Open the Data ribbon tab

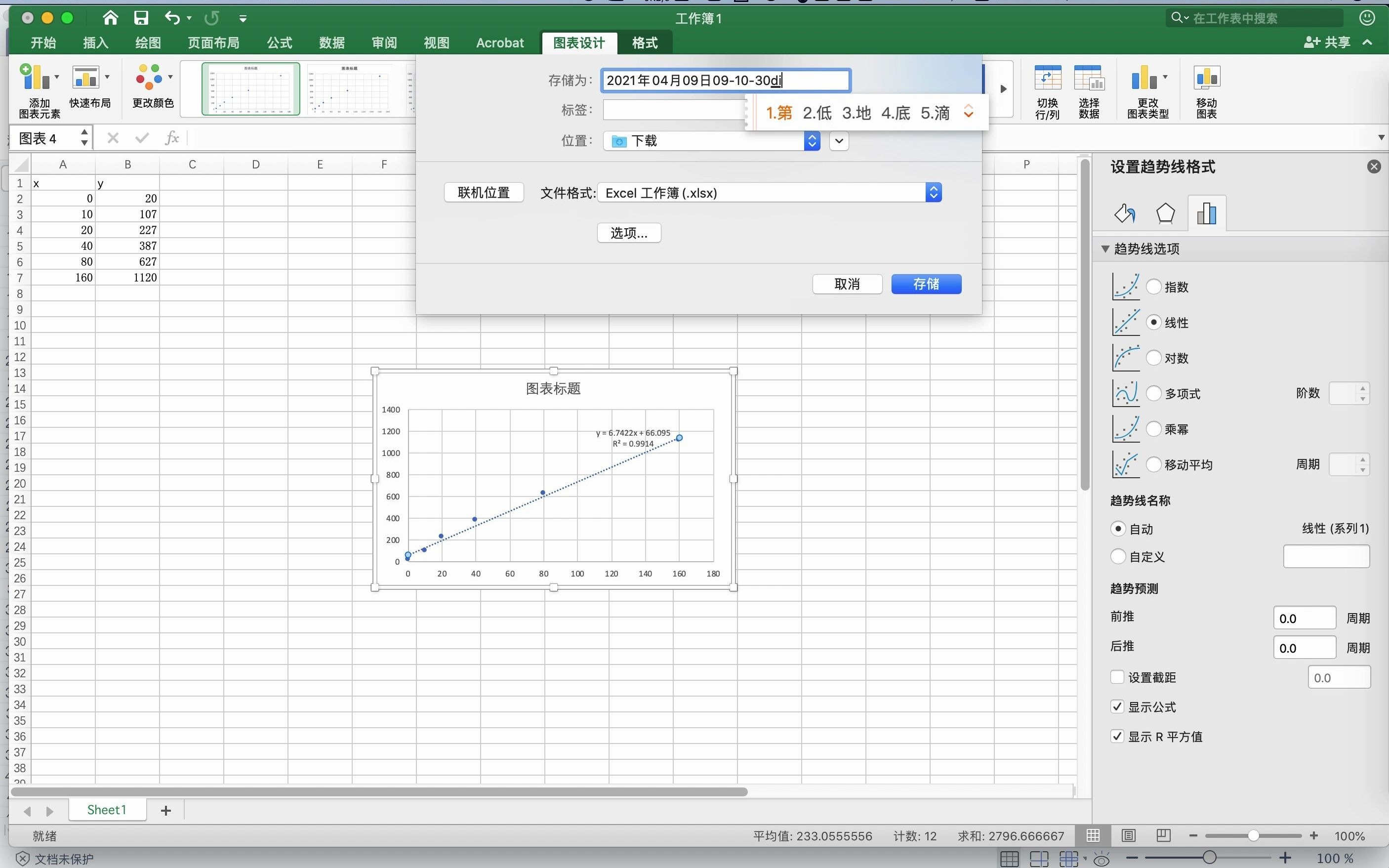coord(332,42)
